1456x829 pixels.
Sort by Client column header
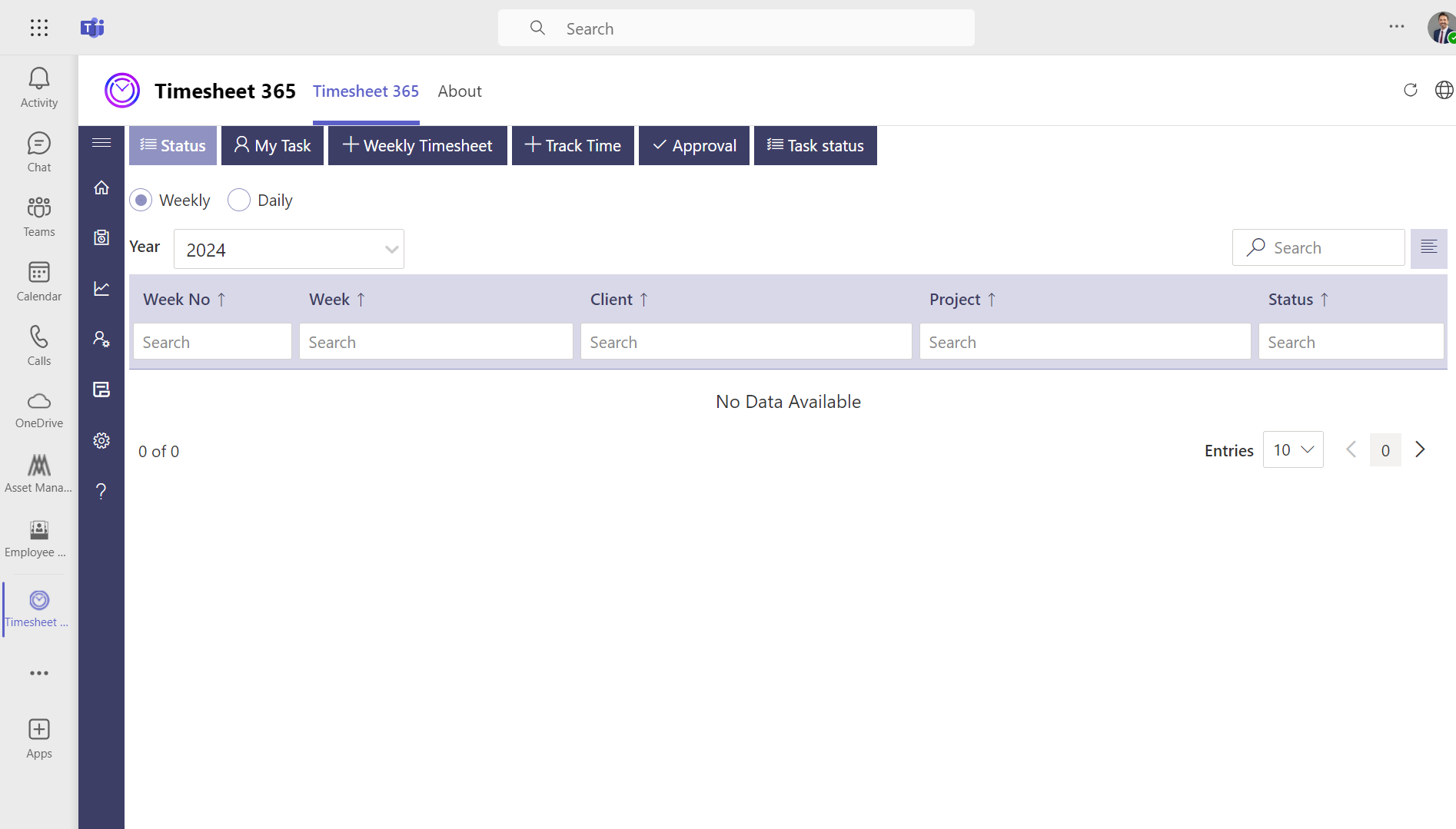[619, 300]
